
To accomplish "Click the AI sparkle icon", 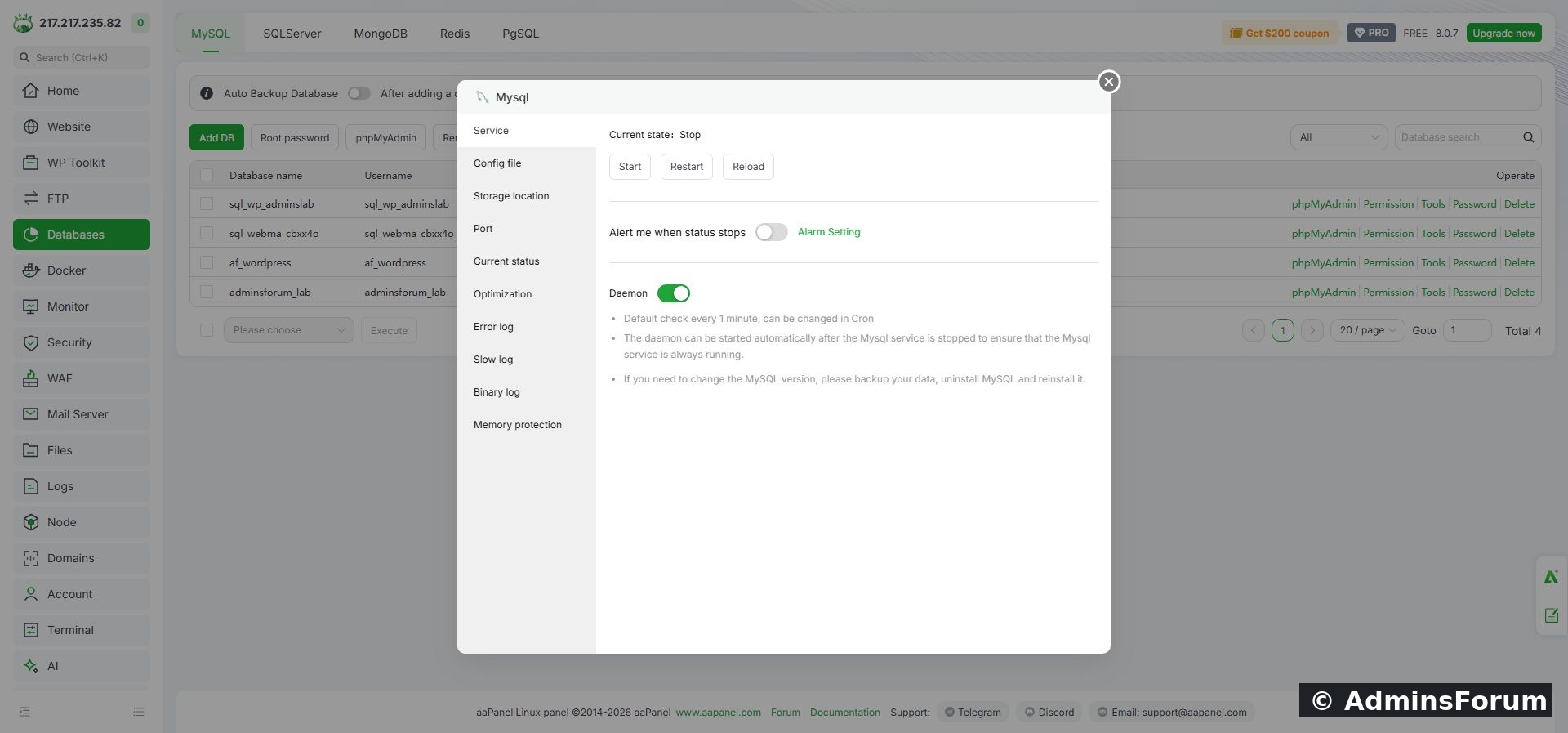I will click(31, 666).
